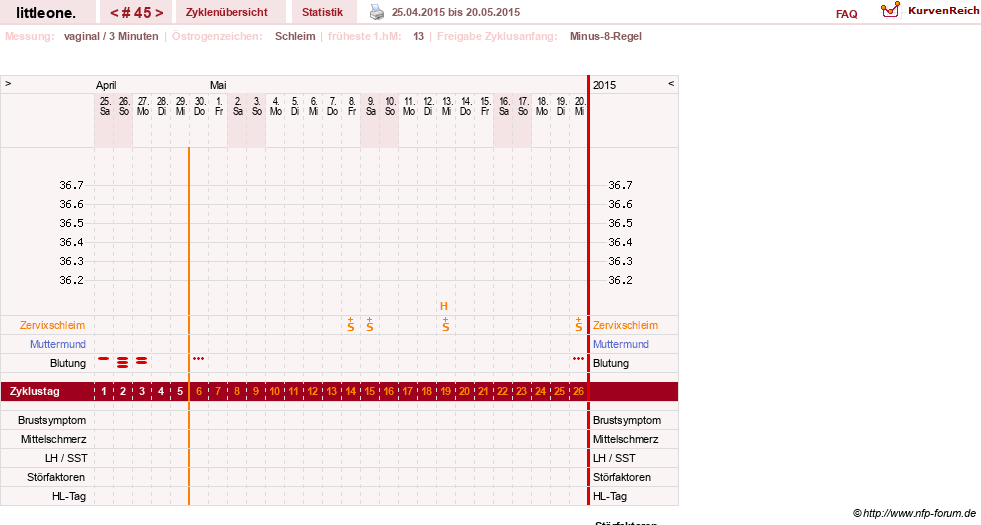Click the Mai month label
981x525 pixels.
218,85
